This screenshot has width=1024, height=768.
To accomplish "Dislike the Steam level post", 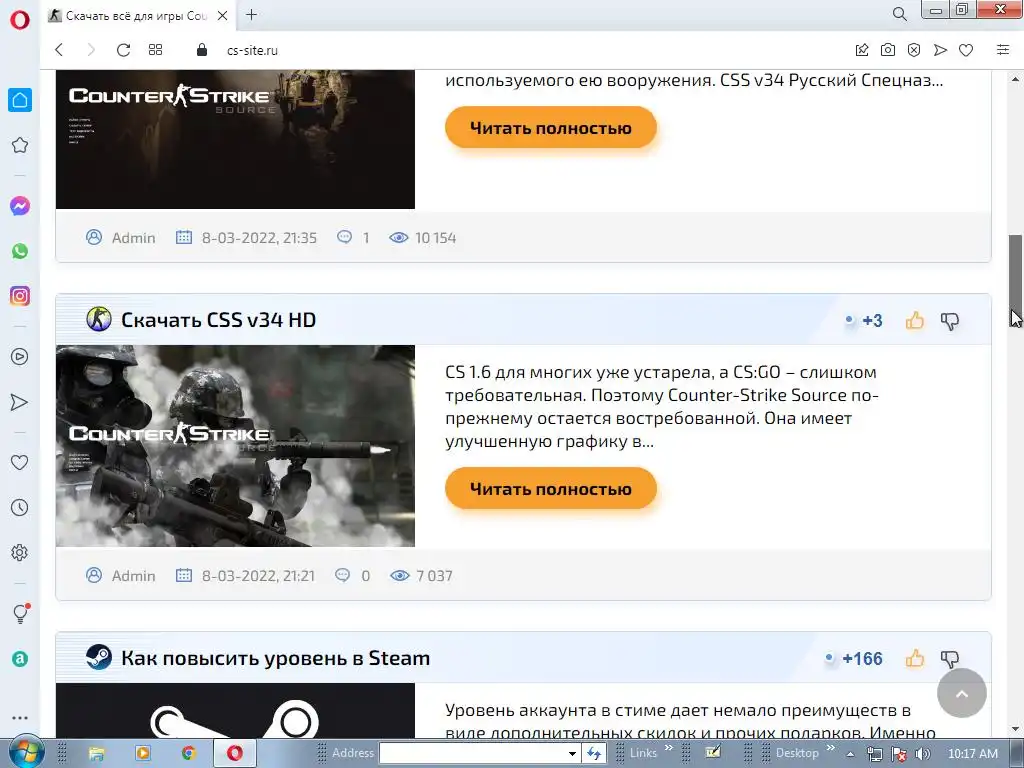I will 950,658.
